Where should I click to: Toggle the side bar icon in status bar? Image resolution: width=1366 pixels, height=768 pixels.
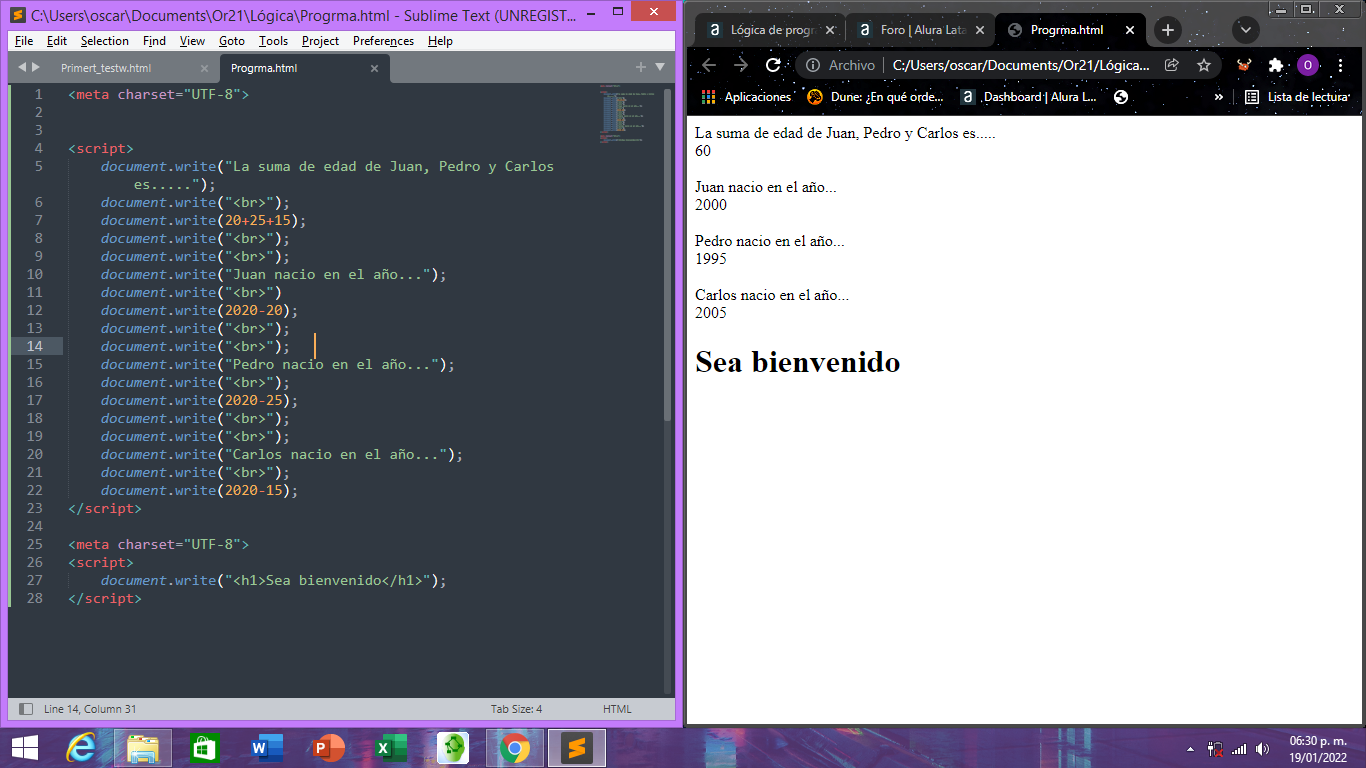pos(26,709)
